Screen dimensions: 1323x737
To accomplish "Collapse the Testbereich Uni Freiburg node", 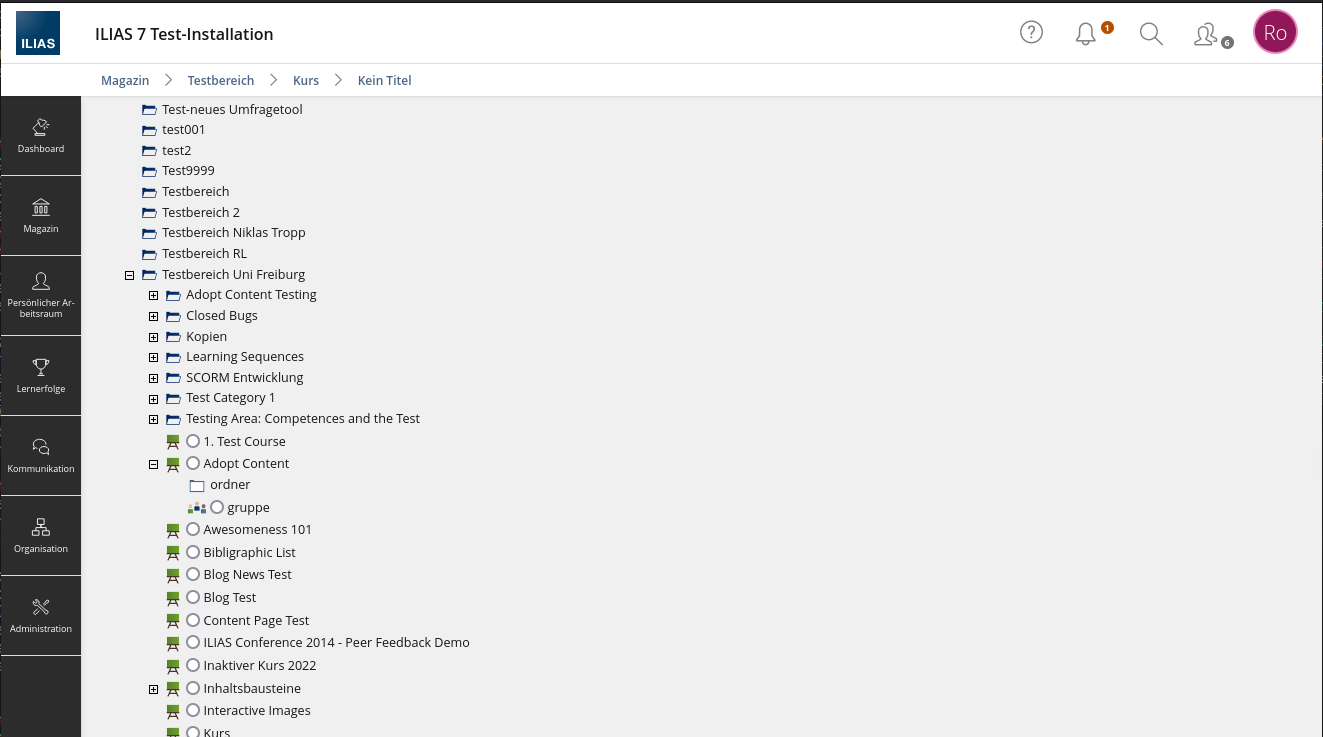I will pos(129,275).
